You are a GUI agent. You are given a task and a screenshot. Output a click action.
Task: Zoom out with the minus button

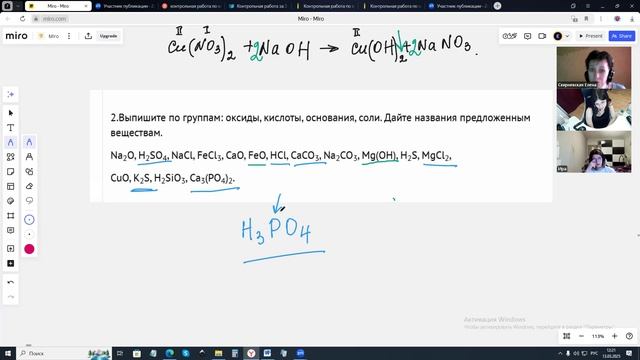581,336
